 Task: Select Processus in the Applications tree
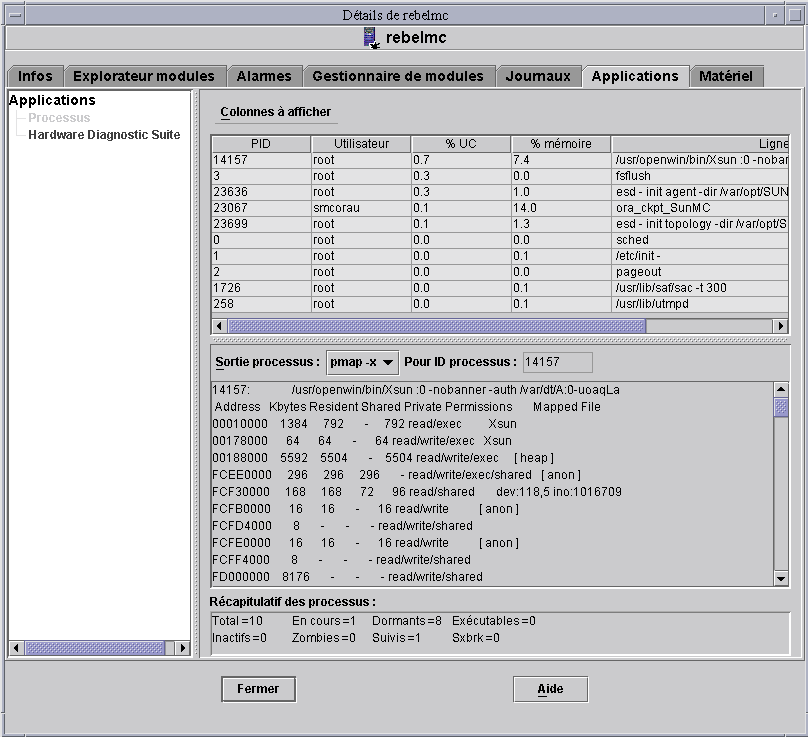(x=59, y=118)
